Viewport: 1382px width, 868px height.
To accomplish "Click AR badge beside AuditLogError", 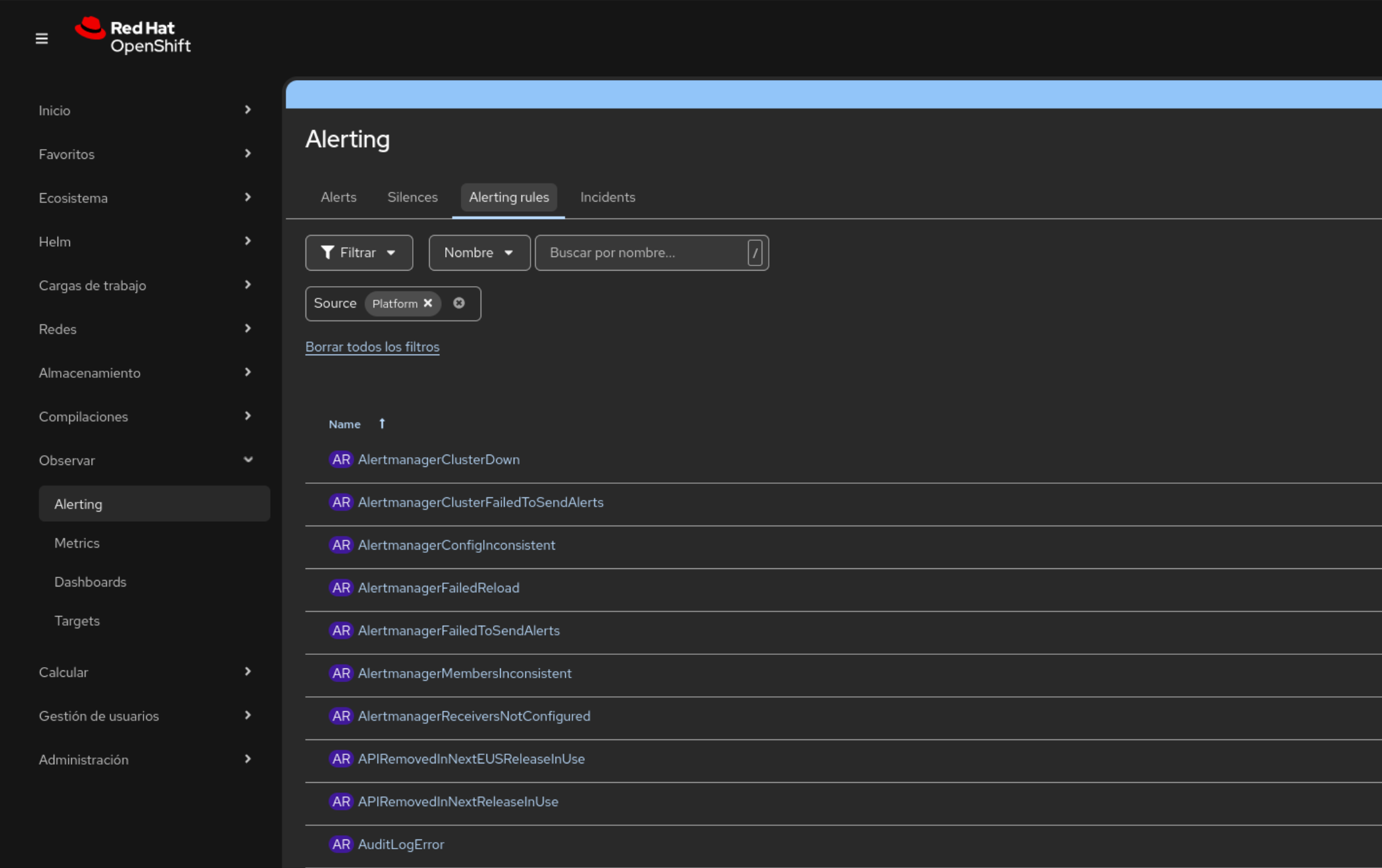I will (340, 844).
